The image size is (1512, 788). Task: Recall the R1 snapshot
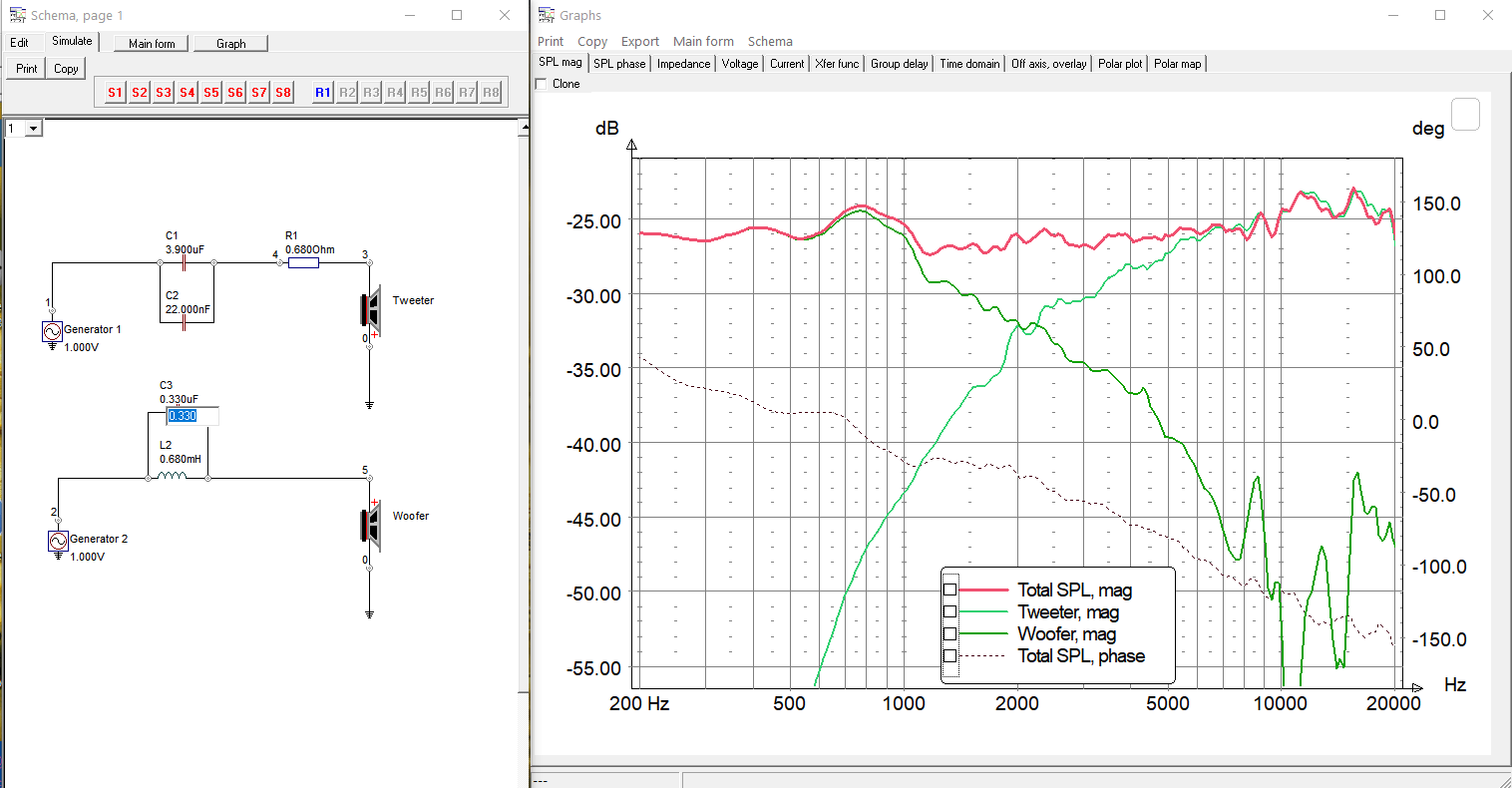pos(323,92)
